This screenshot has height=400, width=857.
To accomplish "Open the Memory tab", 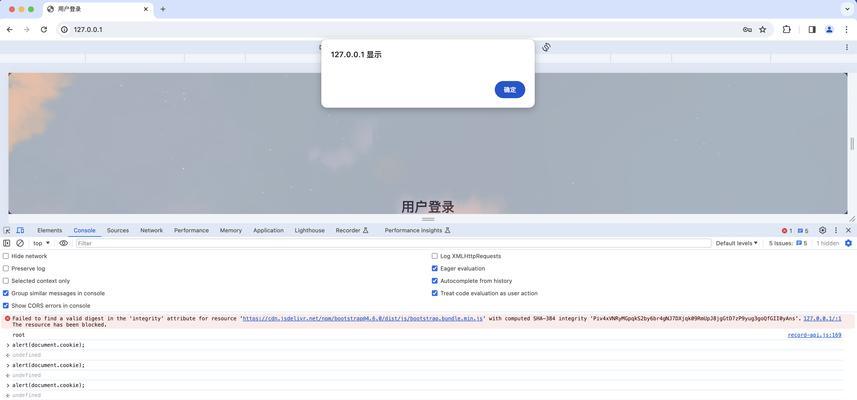I will 231,231.
